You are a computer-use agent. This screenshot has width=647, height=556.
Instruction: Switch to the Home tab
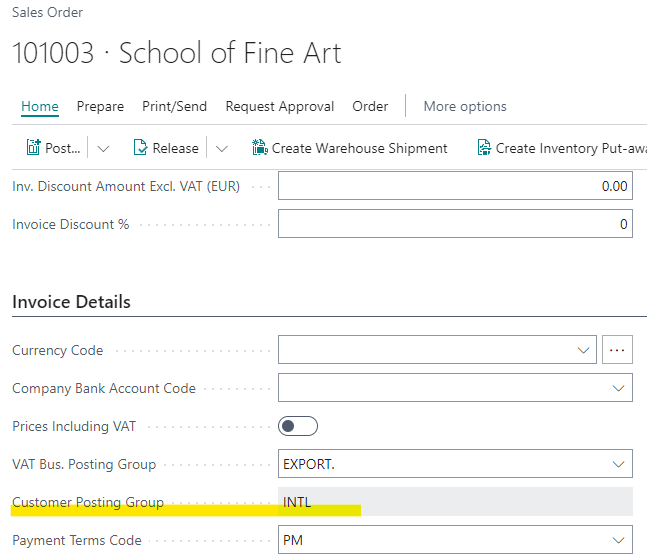coord(40,106)
